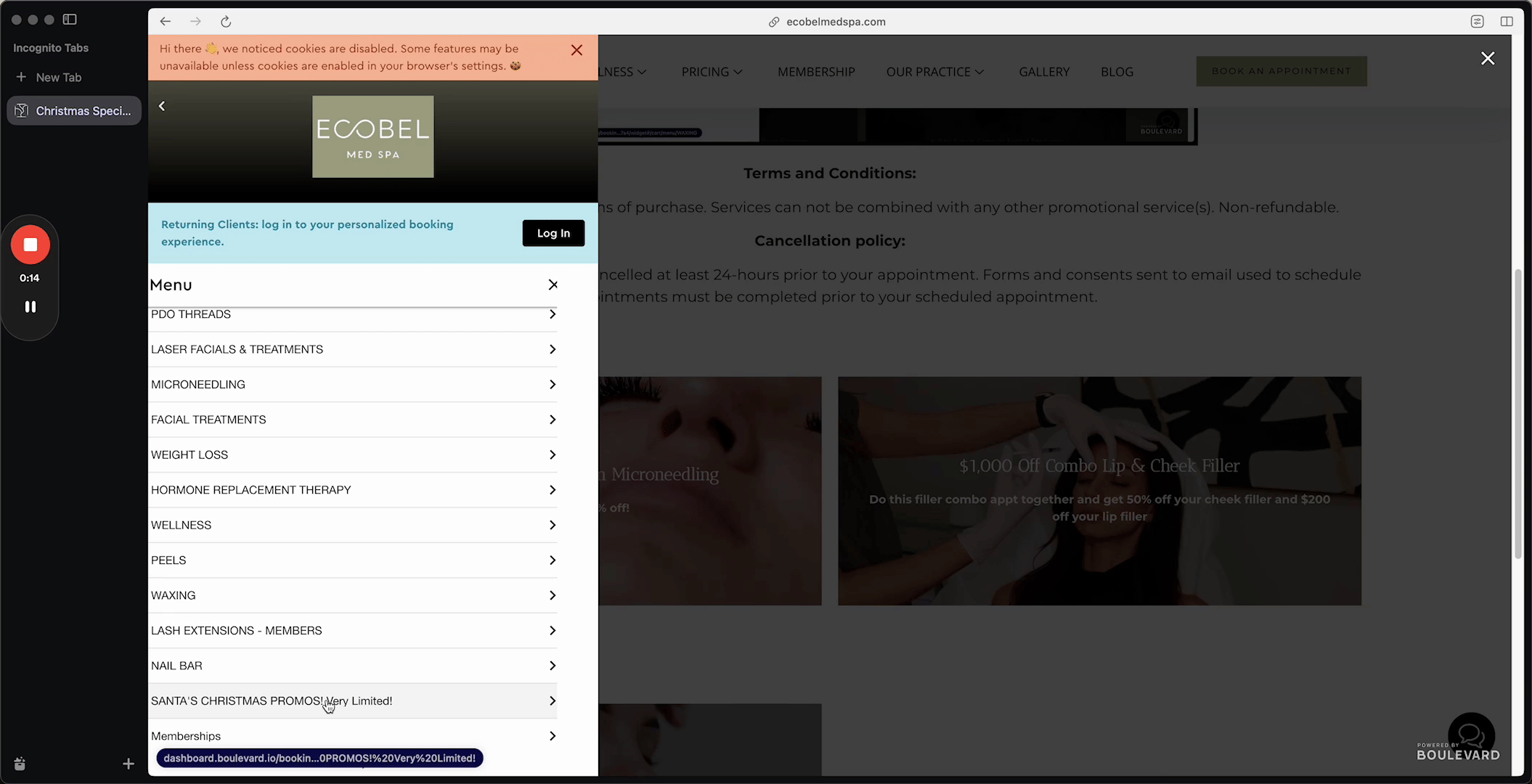
Task: Open WAXING menu category
Action: (353, 595)
